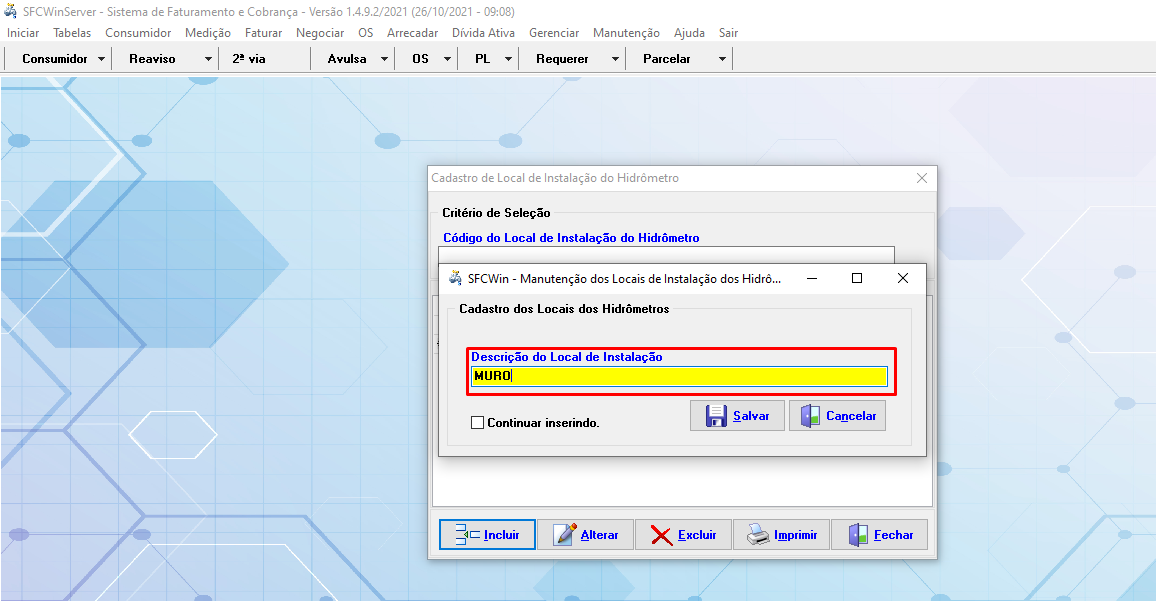Image resolution: width=1156 pixels, height=601 pixels.
Task: Click the Incluir button icon
Action: (467, 535)
